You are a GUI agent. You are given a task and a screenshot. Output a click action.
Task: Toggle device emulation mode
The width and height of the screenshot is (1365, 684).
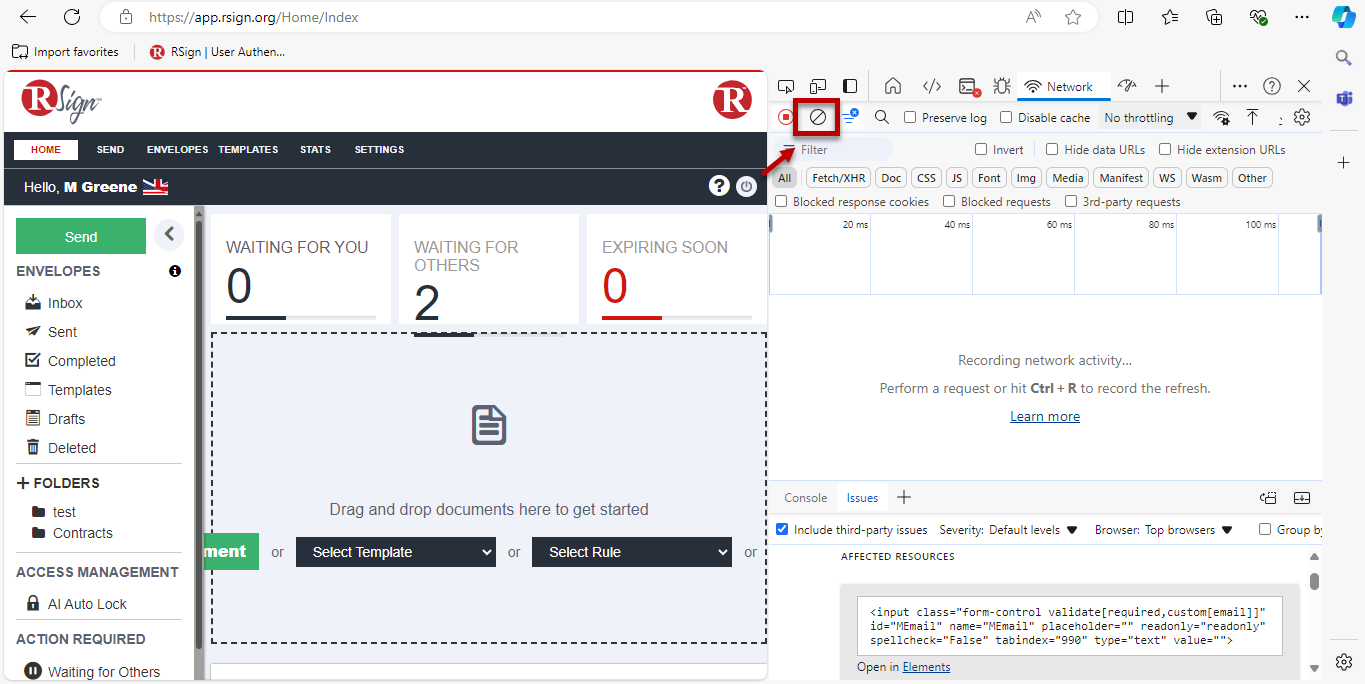[x=818, y=86]
